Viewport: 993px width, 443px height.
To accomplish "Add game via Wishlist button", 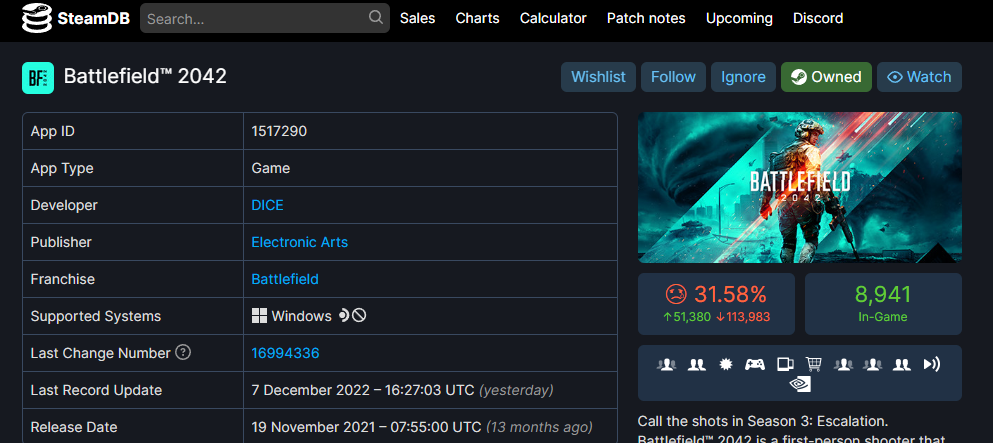I will point(598,77).
